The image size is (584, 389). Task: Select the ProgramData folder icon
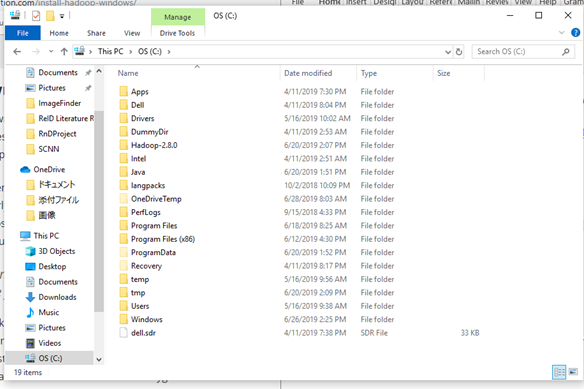coord(124,252)
